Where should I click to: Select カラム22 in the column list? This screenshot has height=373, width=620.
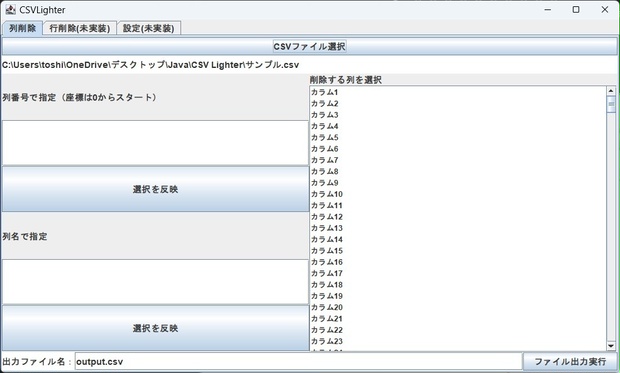tap(458, 330)
